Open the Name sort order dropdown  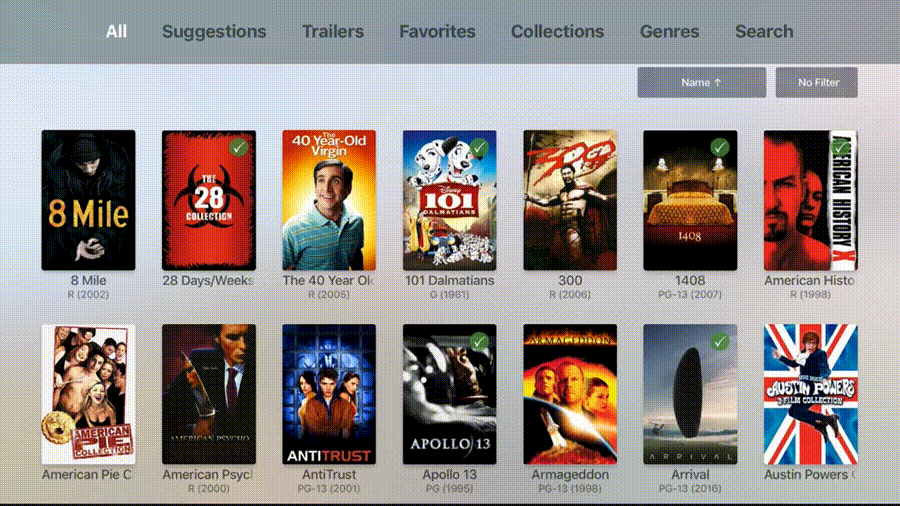click(x=701, y=83)
